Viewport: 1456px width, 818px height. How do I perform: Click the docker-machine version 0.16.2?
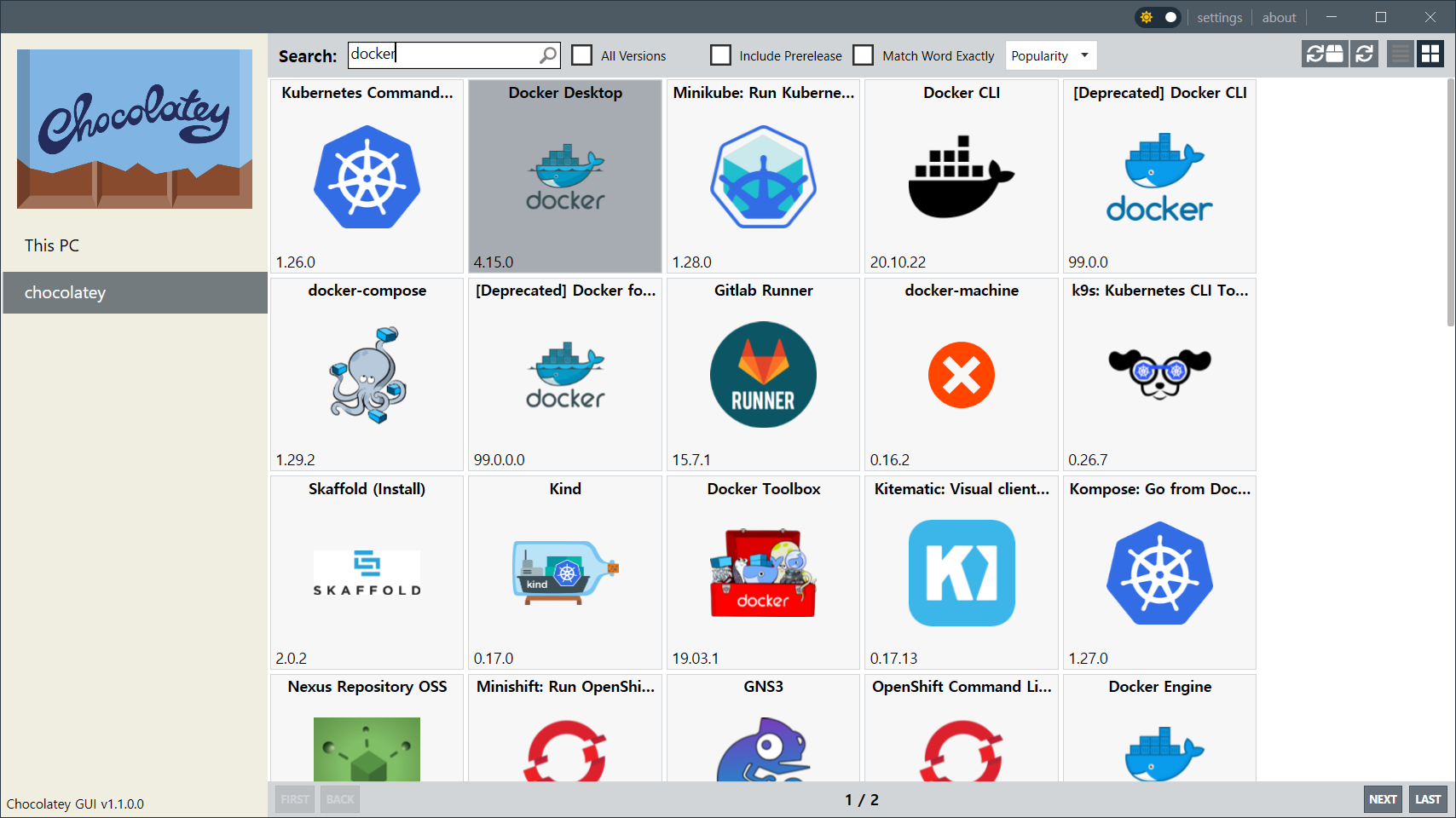click(890, 460)
